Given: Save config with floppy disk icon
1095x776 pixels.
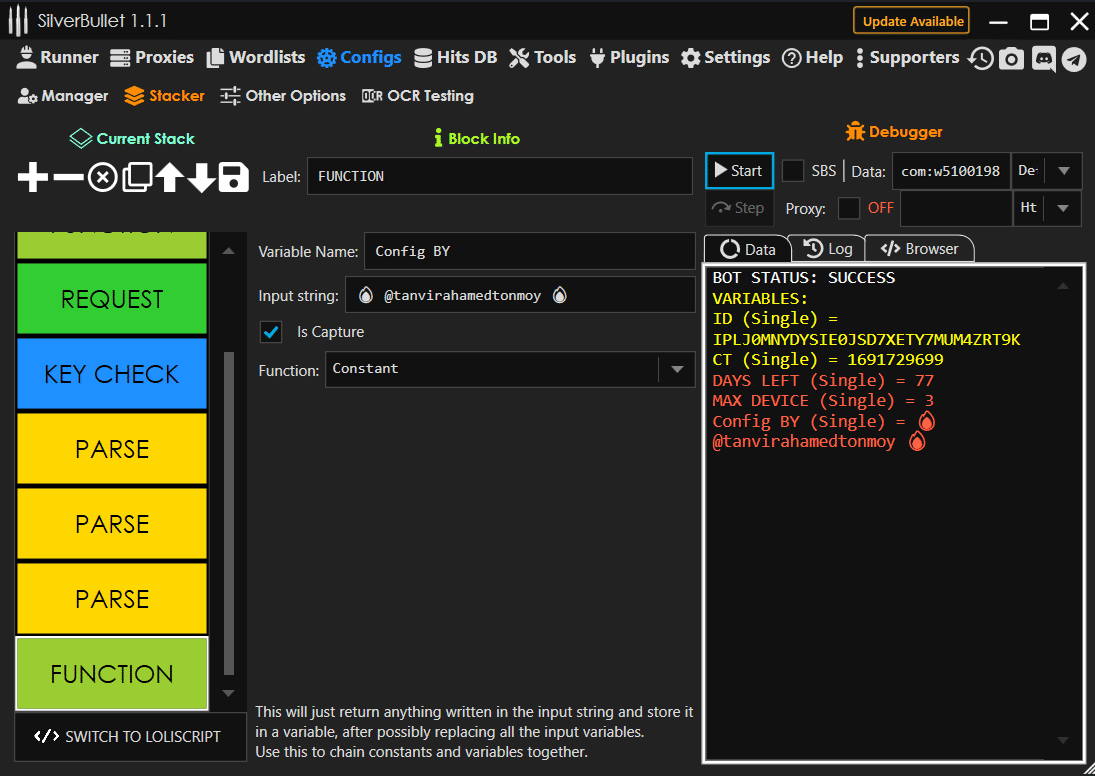Looking at the screenshot, I should click(x=233, y=178).
